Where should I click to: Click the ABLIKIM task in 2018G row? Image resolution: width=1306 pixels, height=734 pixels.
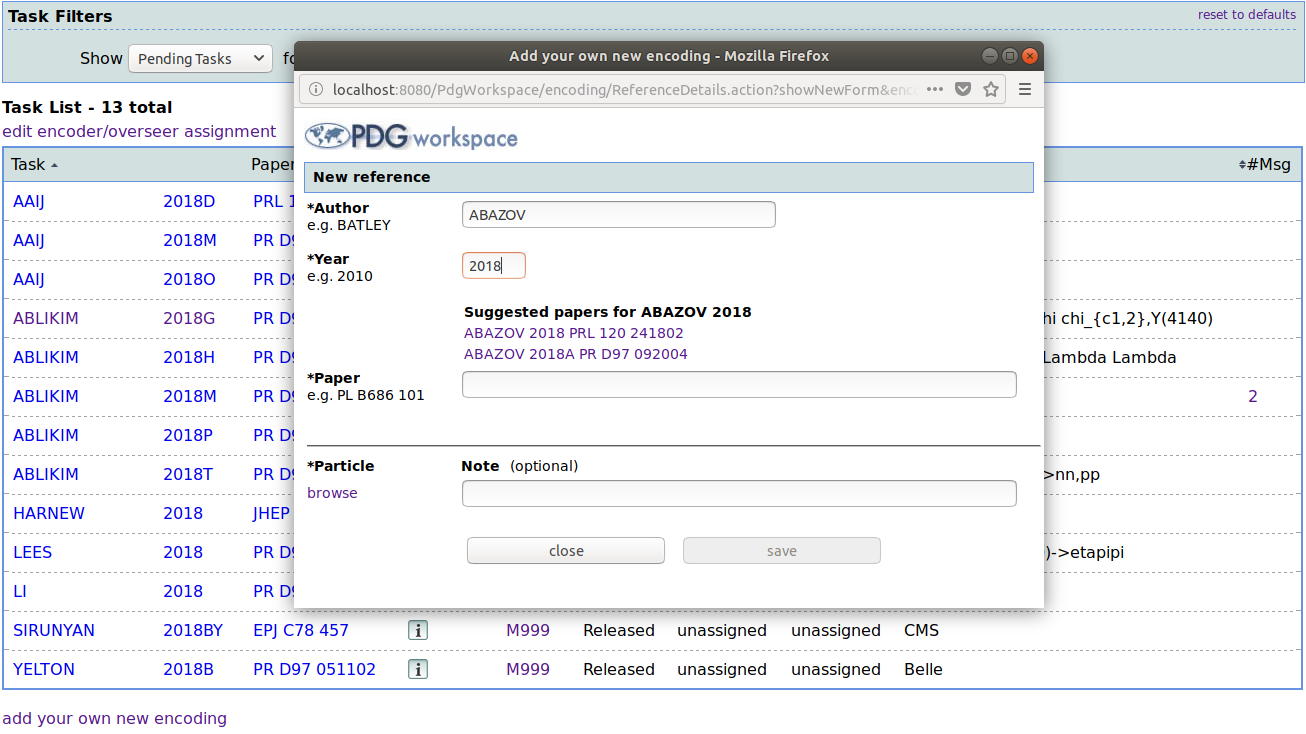46,318
